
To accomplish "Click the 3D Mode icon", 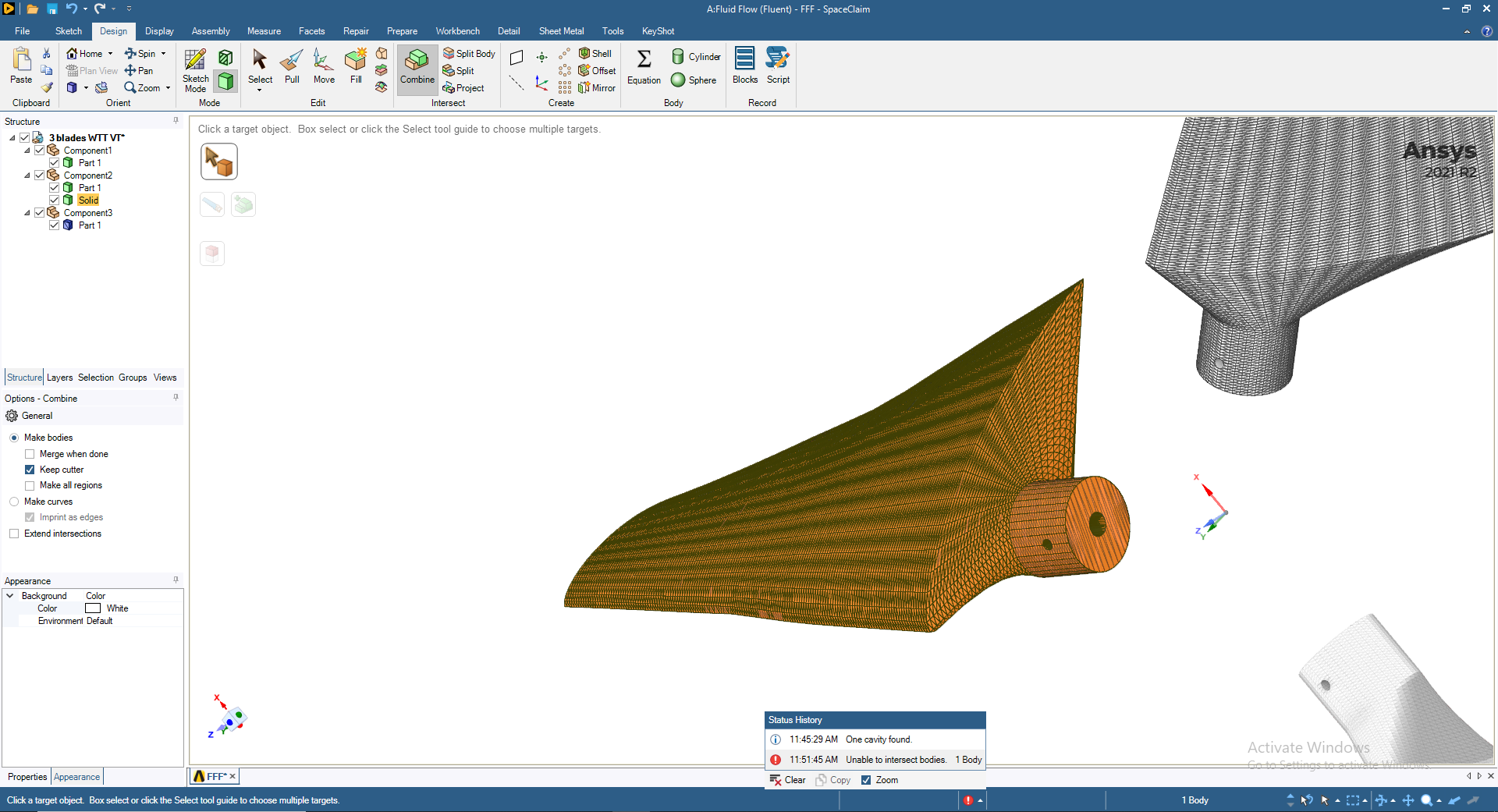I will (225, 81).
